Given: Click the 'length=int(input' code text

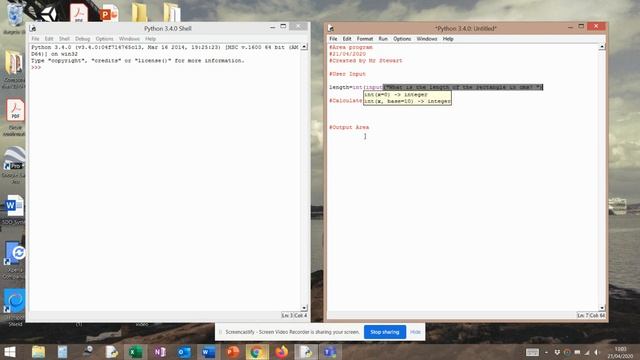Looking at the screenshot, I should [356, 87].
